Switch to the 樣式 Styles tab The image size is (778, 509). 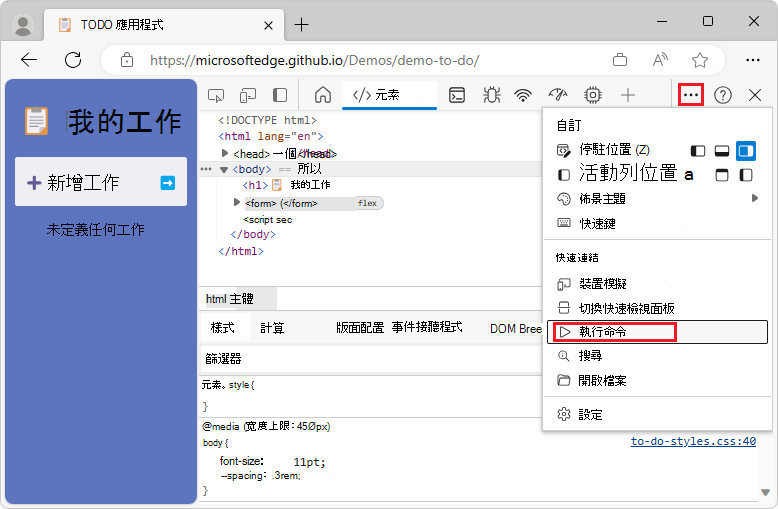point(222,328)
